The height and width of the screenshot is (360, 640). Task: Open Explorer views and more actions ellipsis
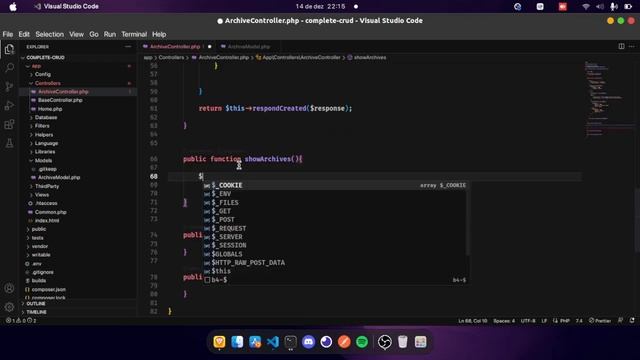[128, 47]
